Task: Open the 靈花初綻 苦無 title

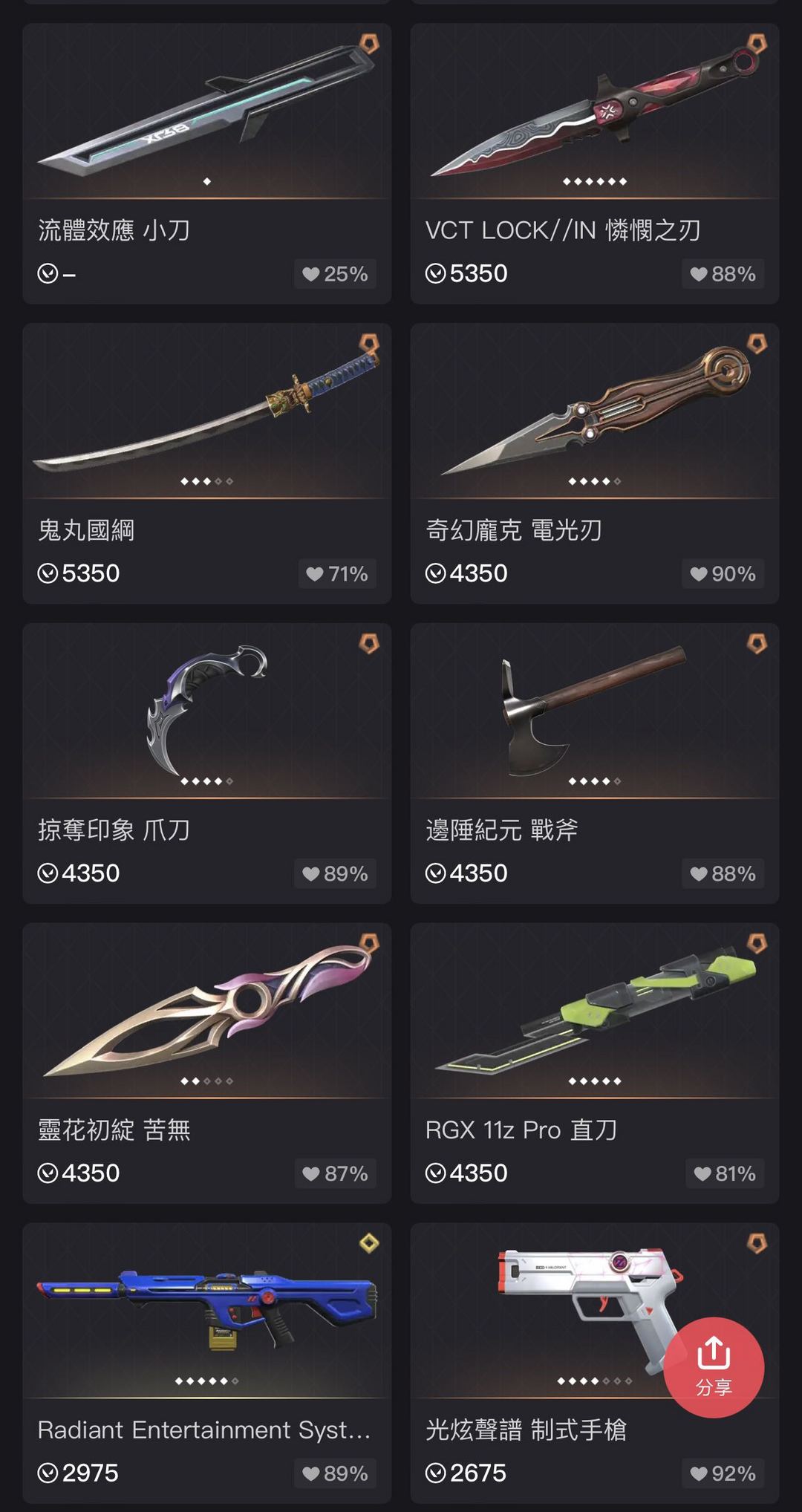Action: (114, 1130)
